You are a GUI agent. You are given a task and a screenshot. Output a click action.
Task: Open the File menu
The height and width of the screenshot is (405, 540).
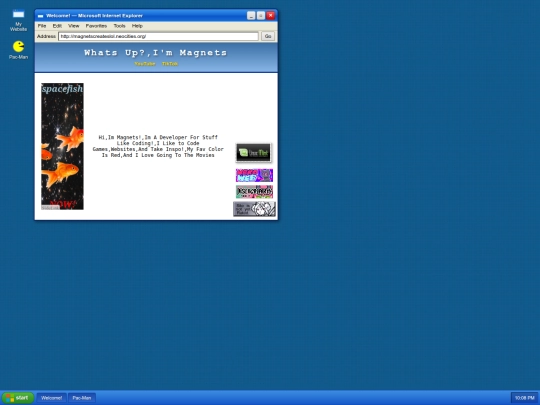42,26
